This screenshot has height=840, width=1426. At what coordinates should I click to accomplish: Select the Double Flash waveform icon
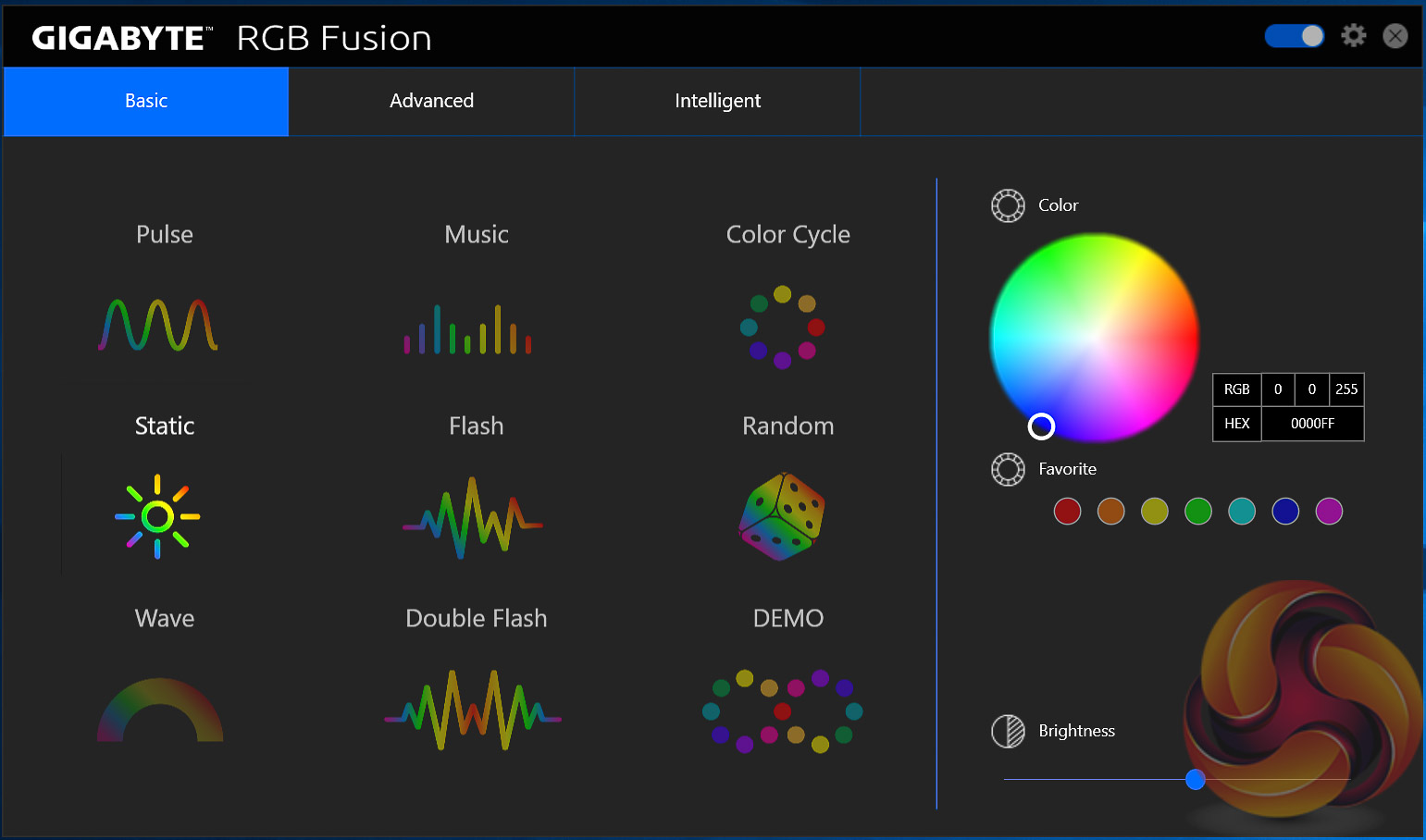tap(473, 710)
